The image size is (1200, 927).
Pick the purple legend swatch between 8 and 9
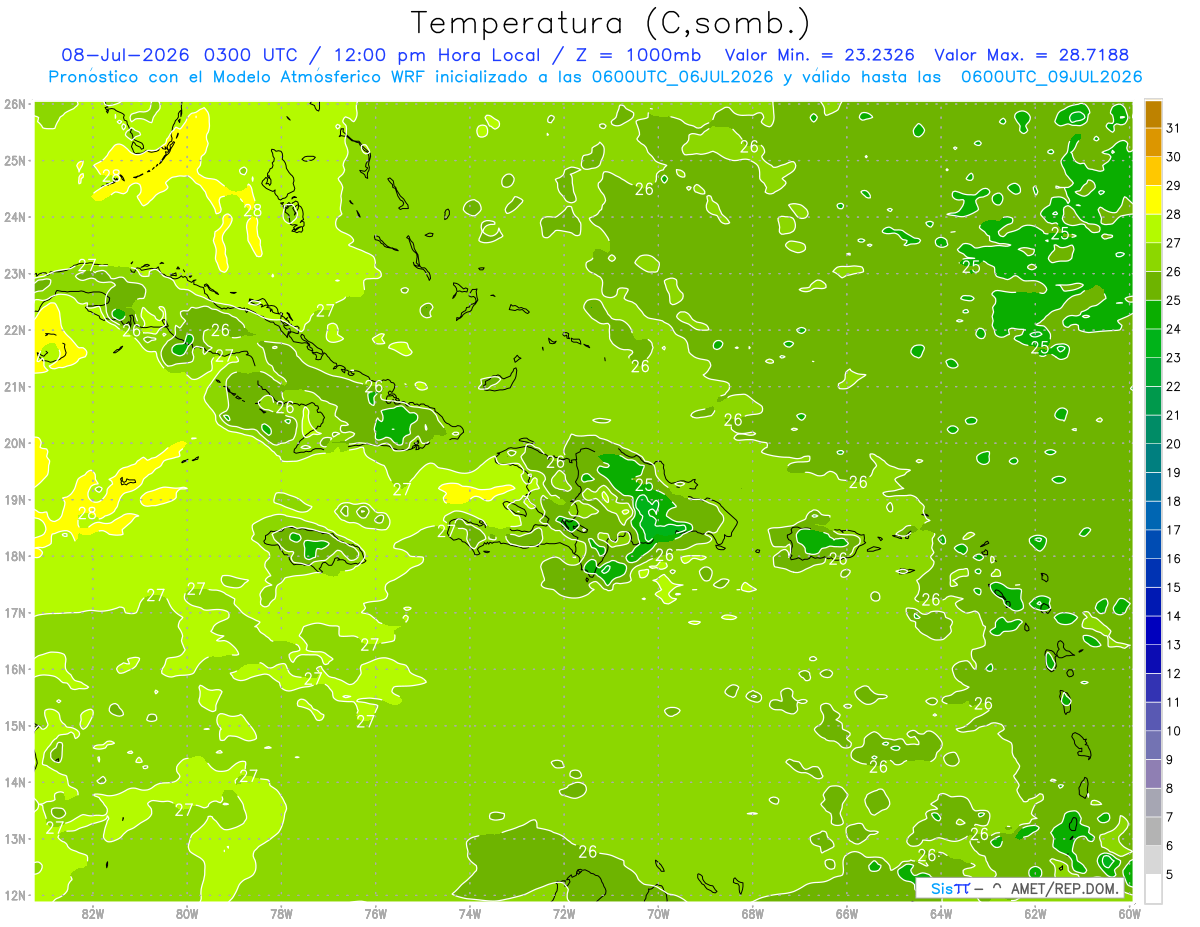pos(1153,773)
